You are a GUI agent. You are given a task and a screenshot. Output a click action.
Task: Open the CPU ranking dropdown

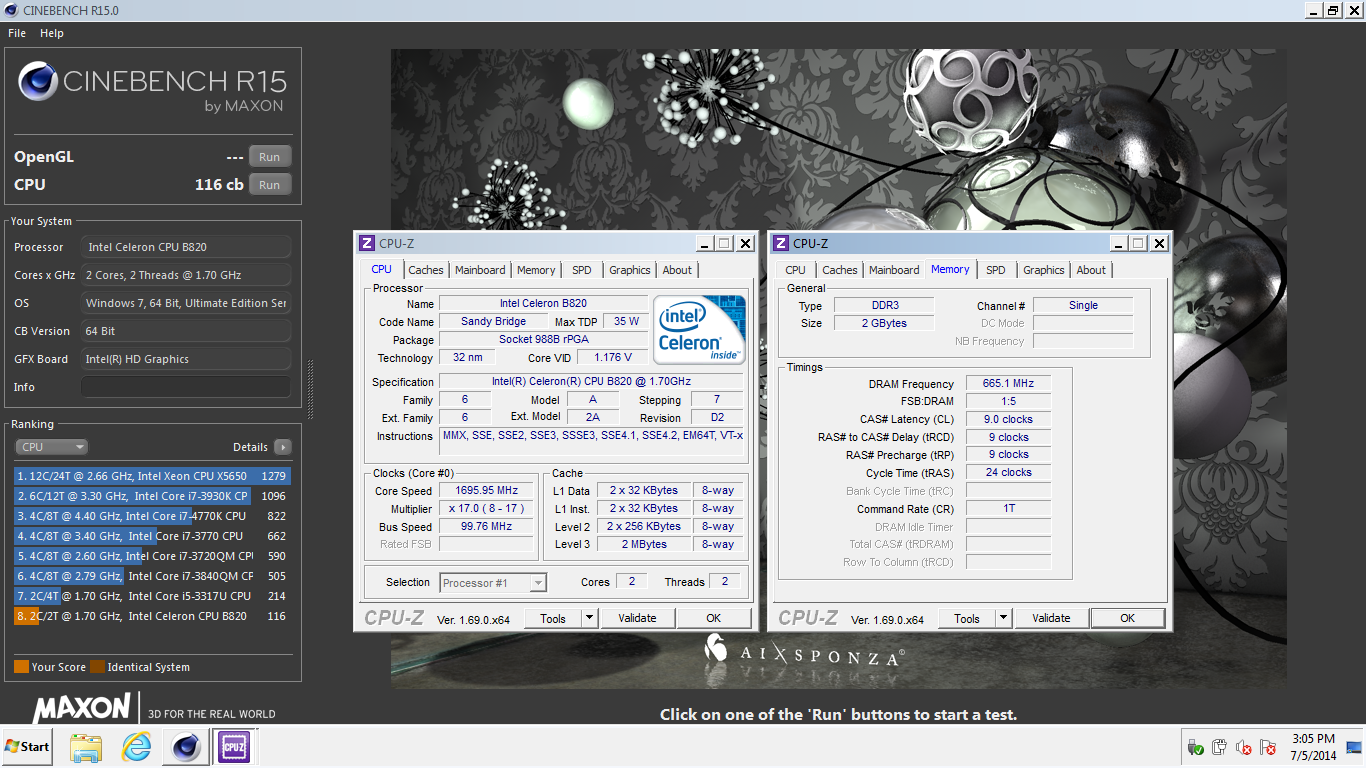pyautogui.click(x=52, y=447)
